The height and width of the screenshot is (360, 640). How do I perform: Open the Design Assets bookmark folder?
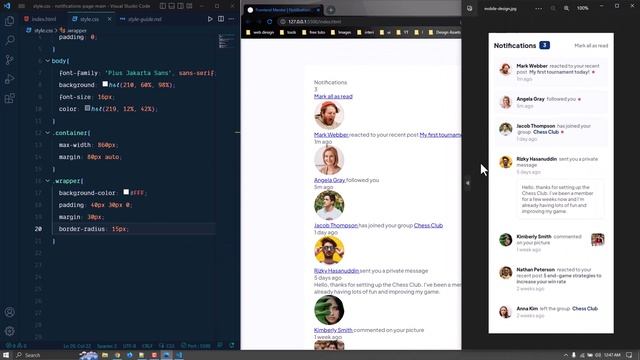pyautogui.click(x=444, y=32)
